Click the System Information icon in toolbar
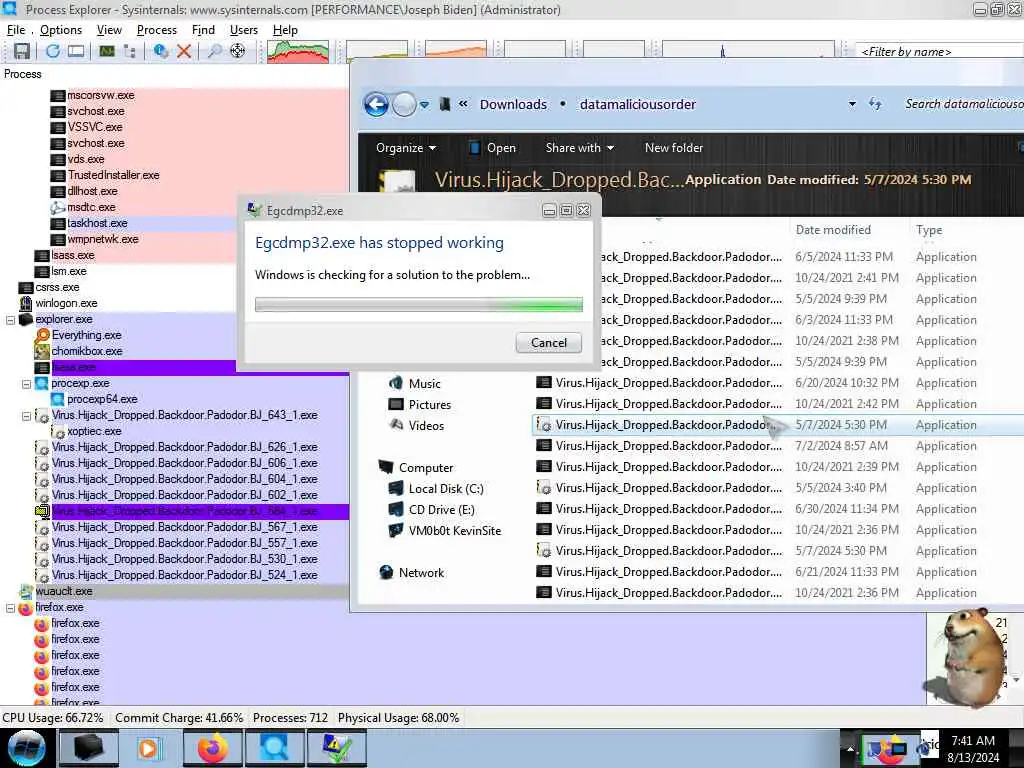This screenshot has width=1024, height=768. tap(106, 51)
